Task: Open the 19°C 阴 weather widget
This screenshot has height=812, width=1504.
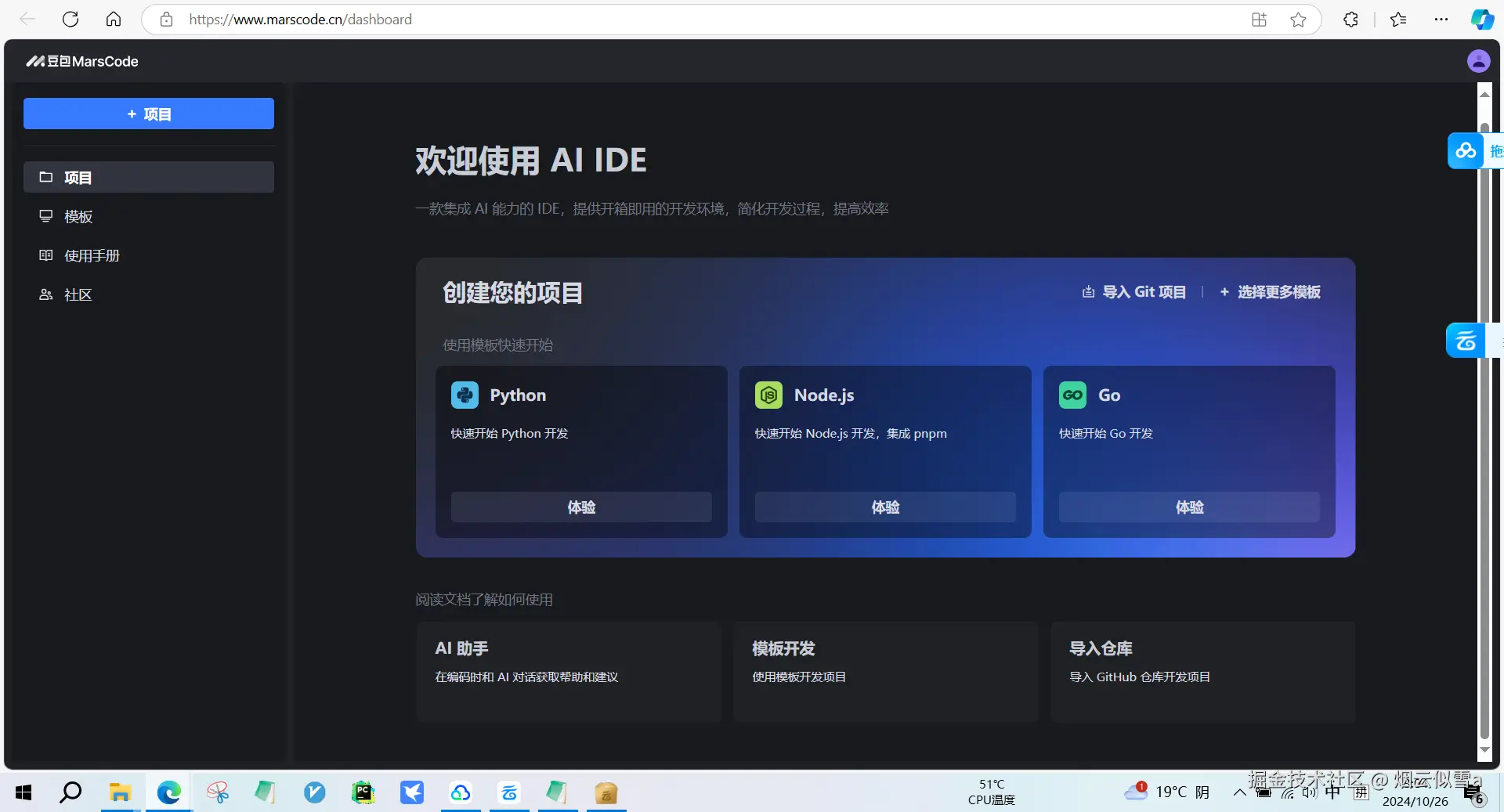Action: [x=1167, y=792]
